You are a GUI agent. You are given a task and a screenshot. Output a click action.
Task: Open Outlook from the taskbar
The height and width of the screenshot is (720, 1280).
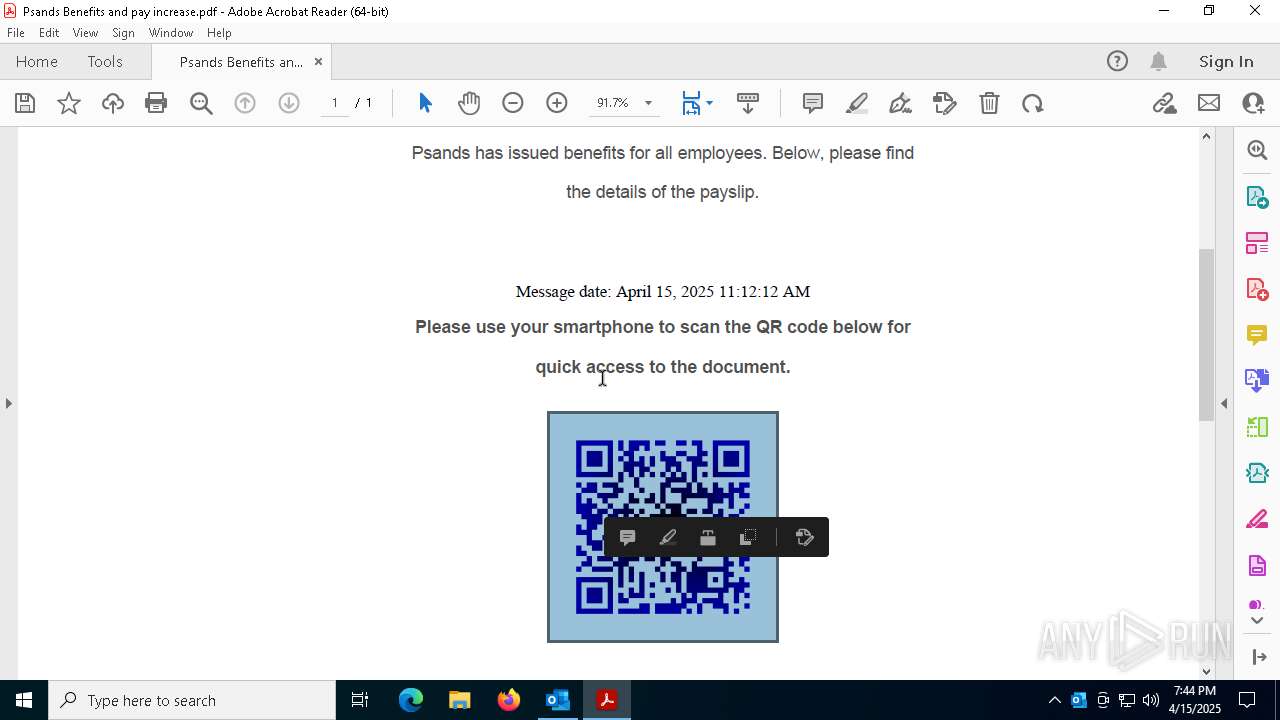click(x=557, y=700)
